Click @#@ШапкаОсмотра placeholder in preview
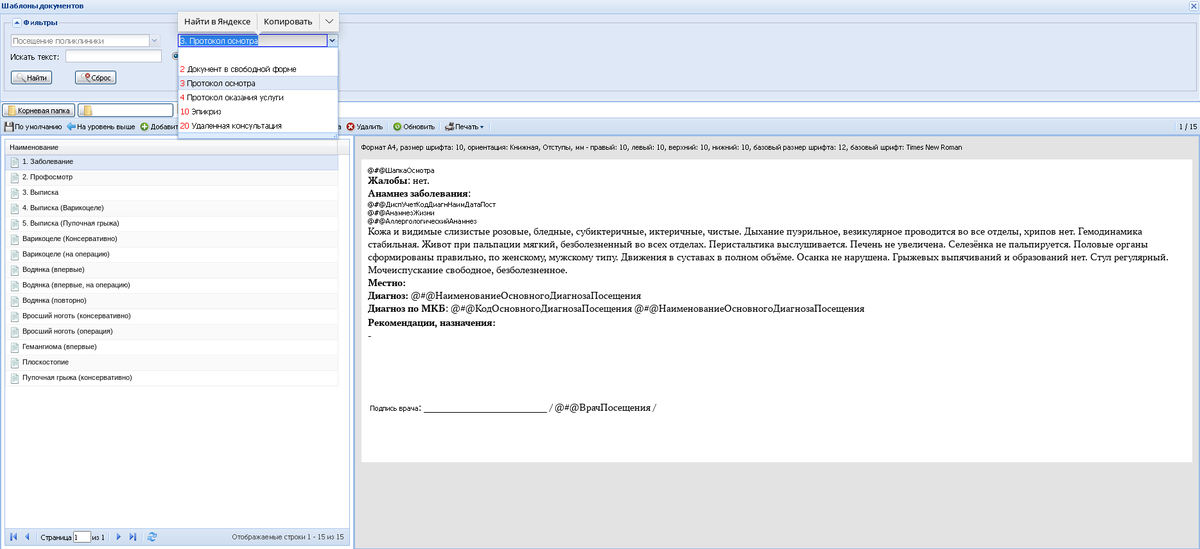 pos(400,171)
